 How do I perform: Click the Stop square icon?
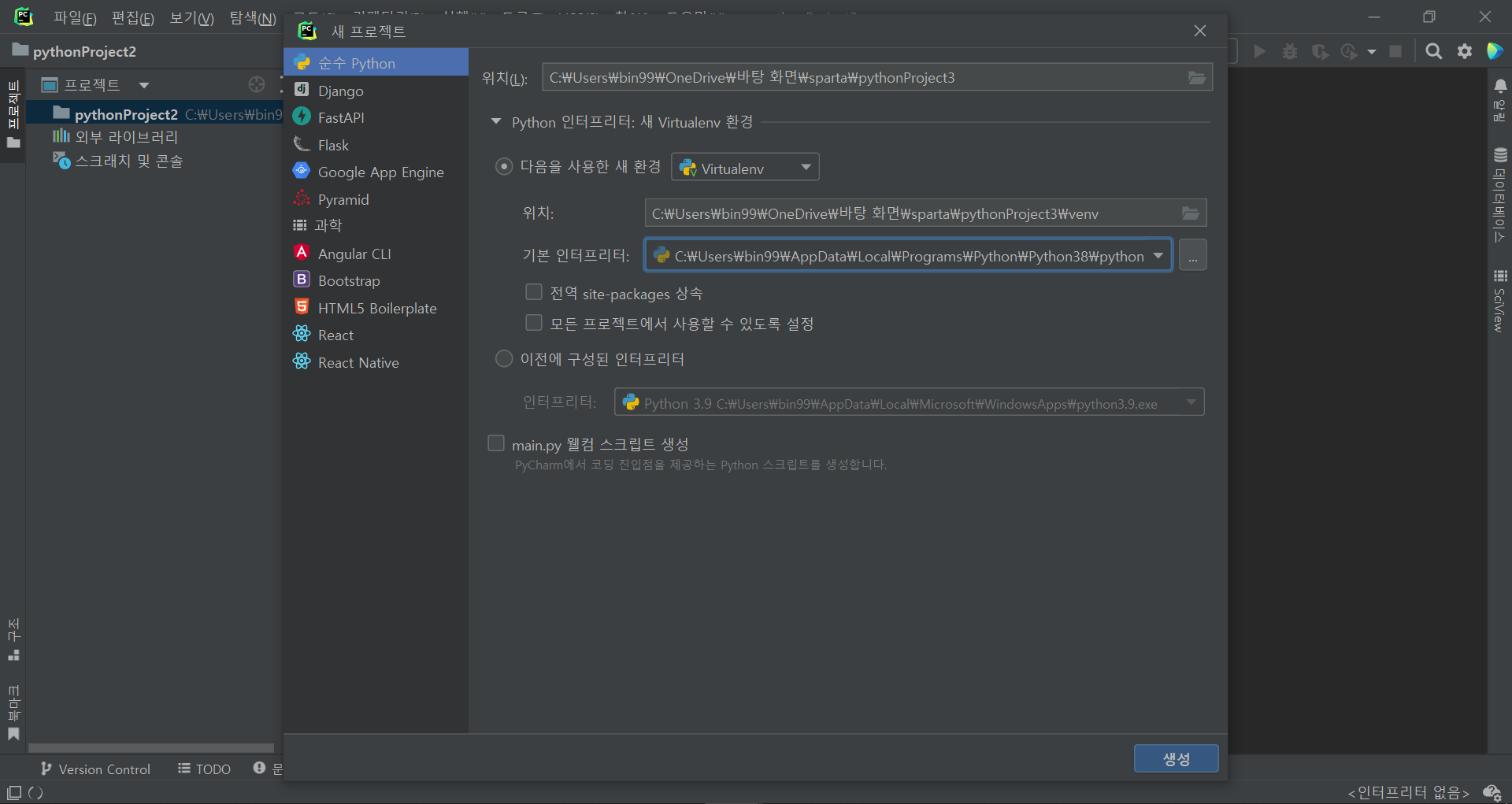point(1395,51)
